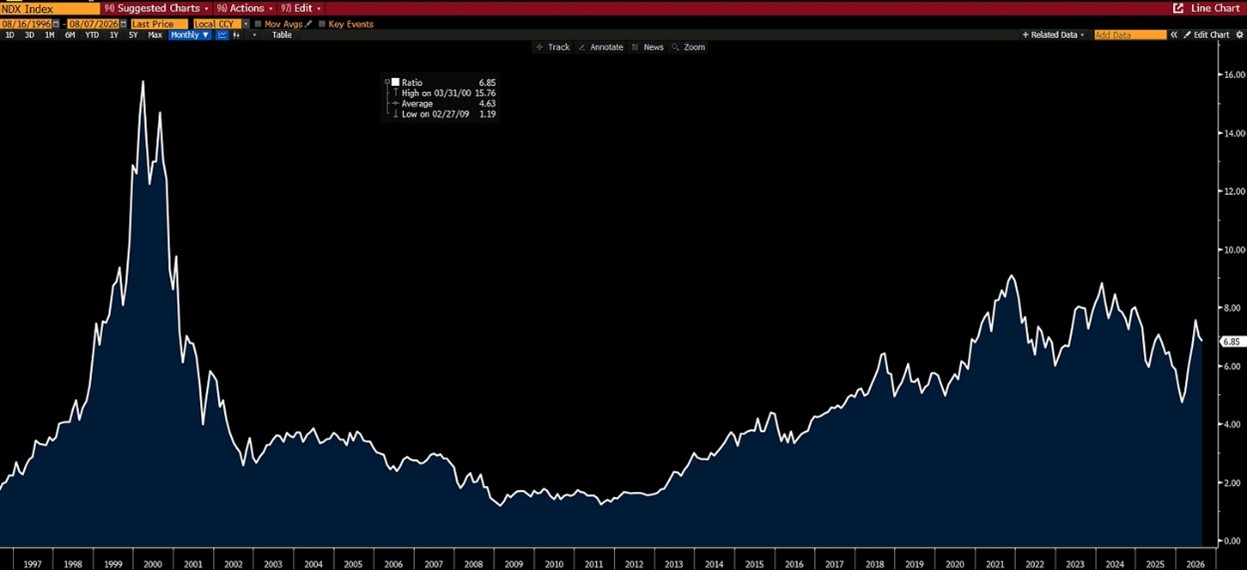The image size is (1247, 570).
Task: Click the Add Data input field
Action: point(1130,35)
